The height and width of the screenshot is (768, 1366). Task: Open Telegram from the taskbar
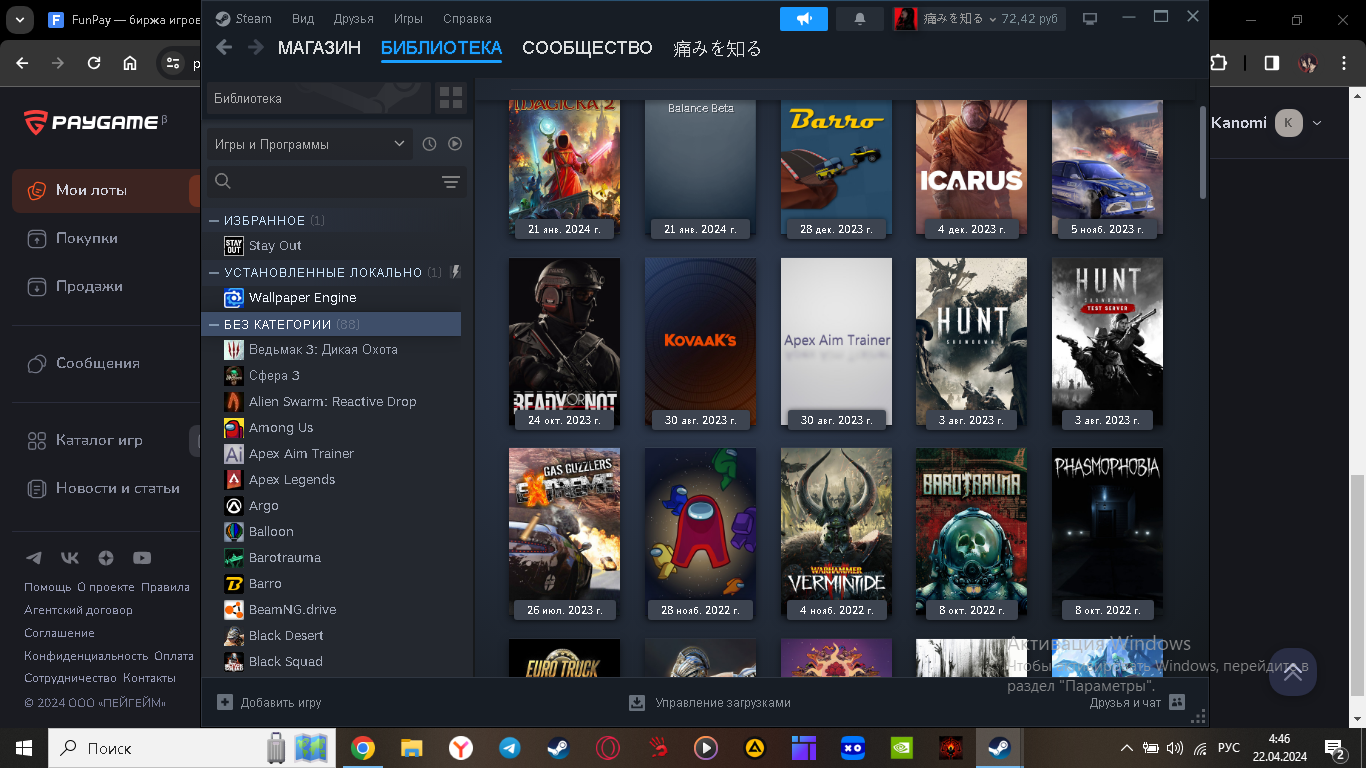(510, 748)
